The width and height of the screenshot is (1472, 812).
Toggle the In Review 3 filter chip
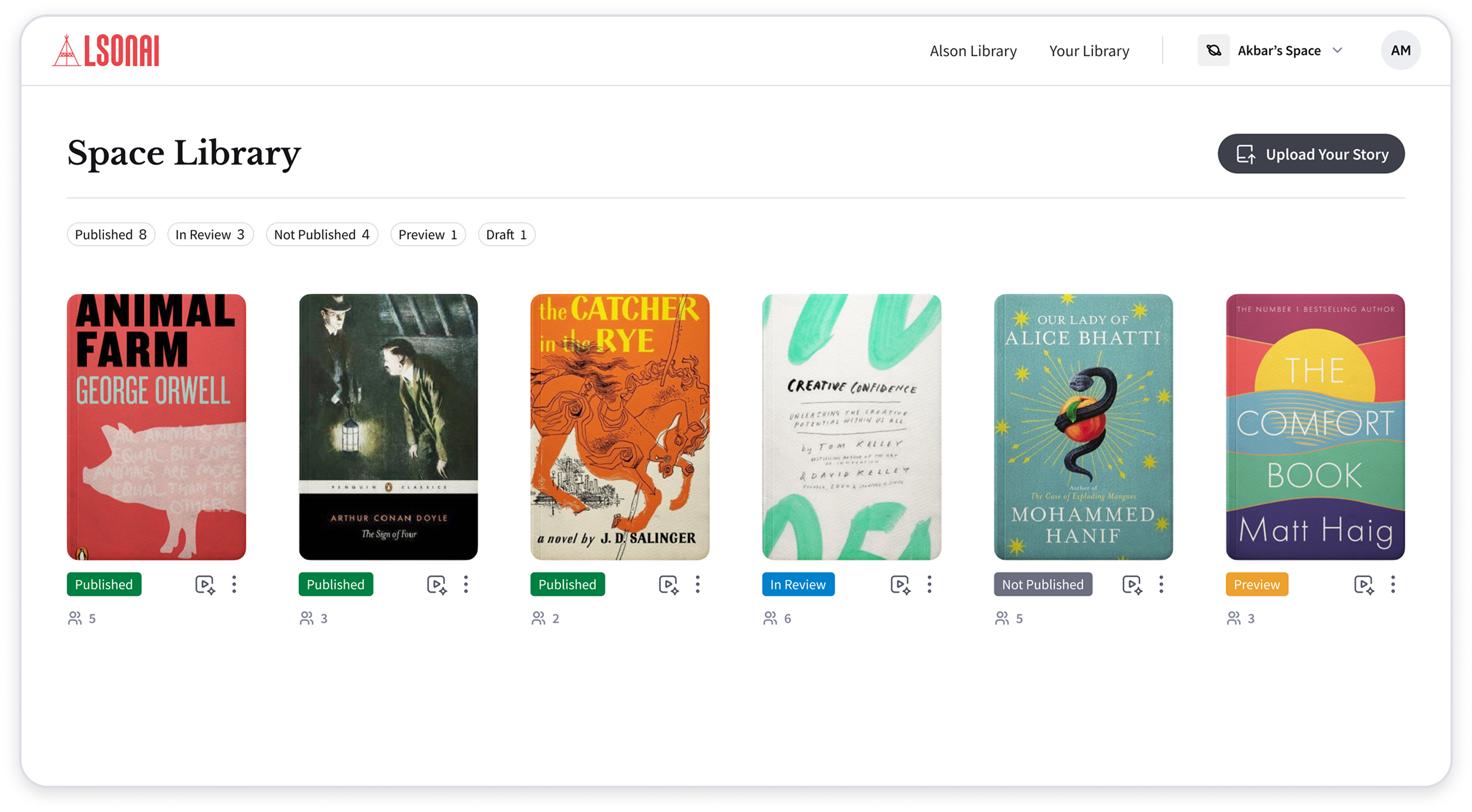pyautogui.click(x=210, y=235)
